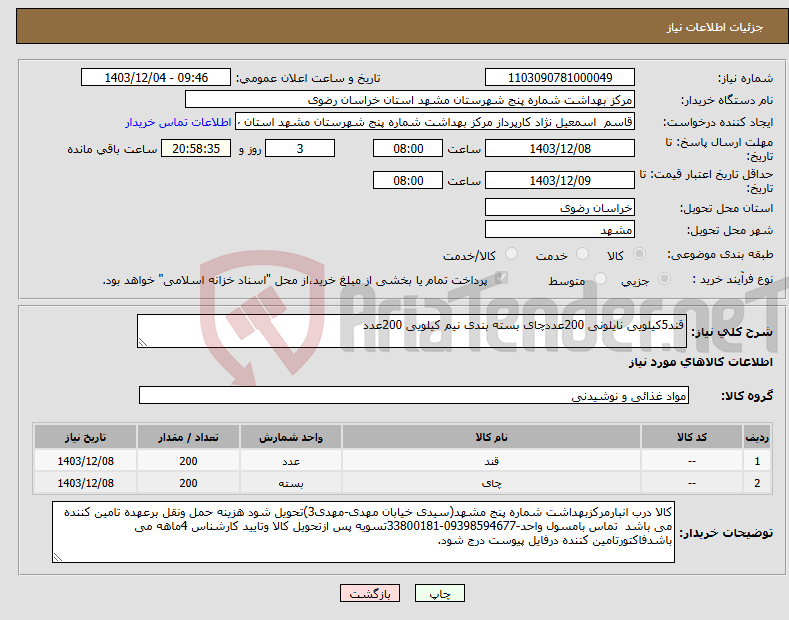Click the date 1403/12/08 in the چای row
789x620 pixels.
(x=85, y=483)
